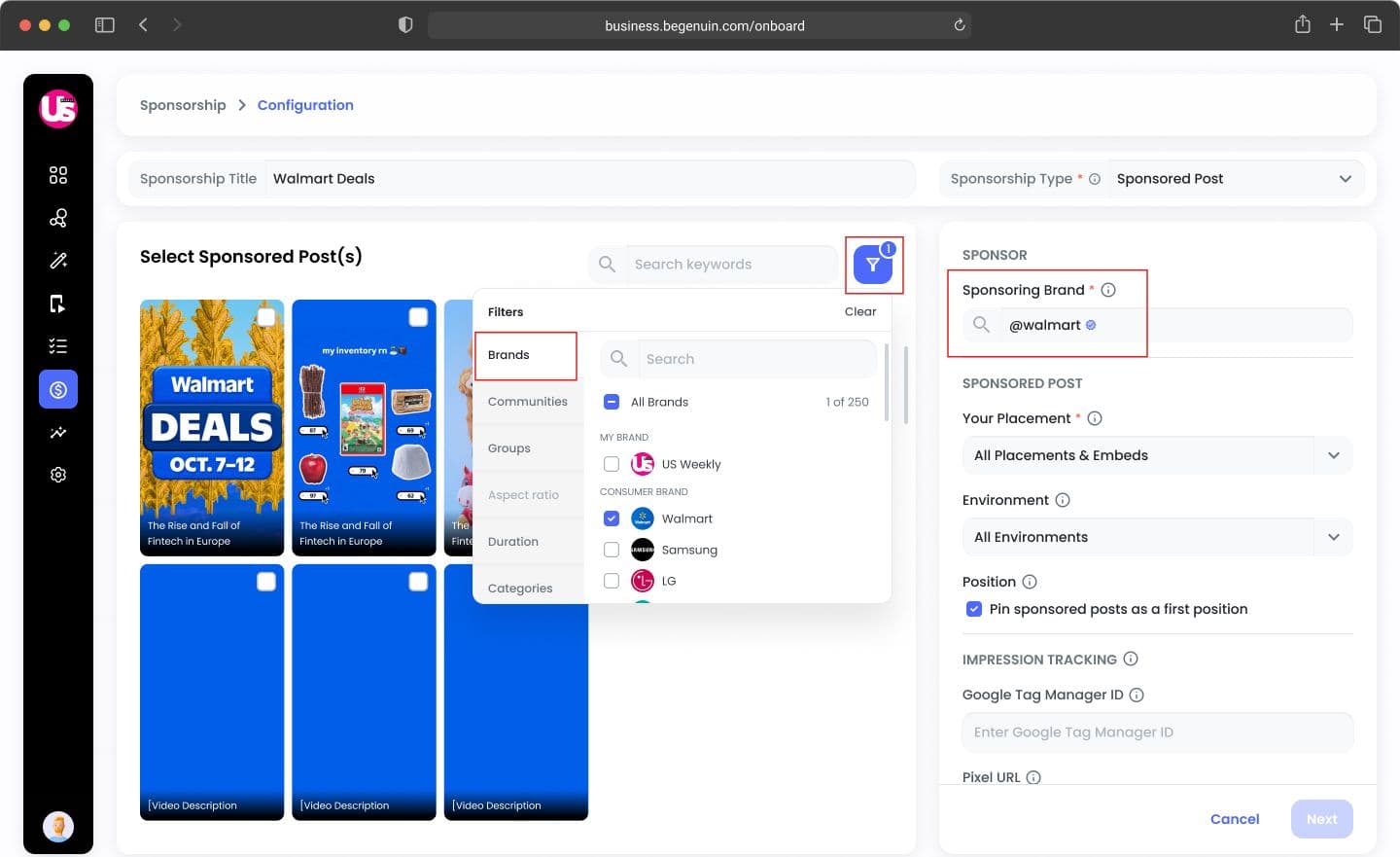Click the info icon beside Pixel URL
The height and width of the screenshot is (857, 1400).
click(x=1033, y=777)
